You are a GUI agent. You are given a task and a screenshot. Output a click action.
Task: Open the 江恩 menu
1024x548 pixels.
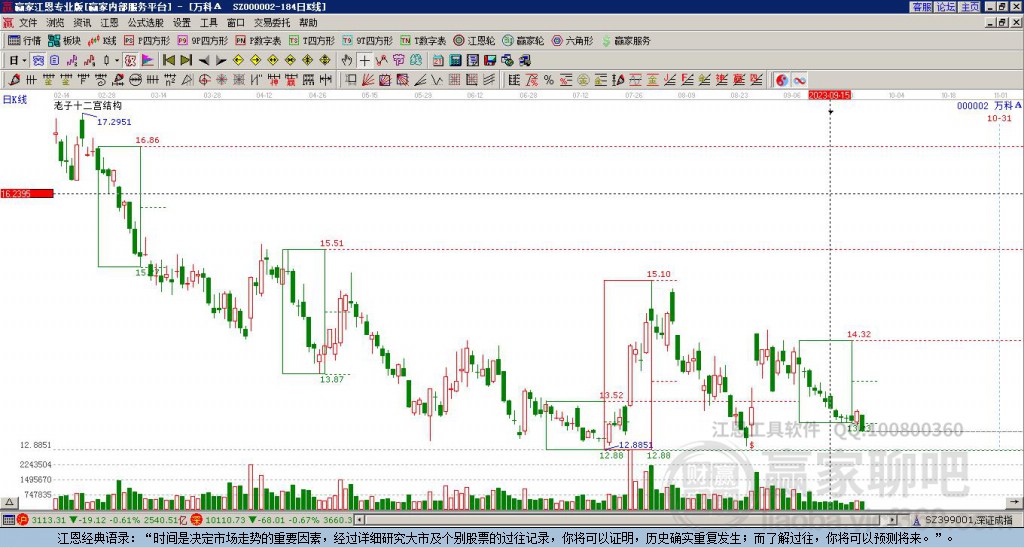(x=110, y=23)
